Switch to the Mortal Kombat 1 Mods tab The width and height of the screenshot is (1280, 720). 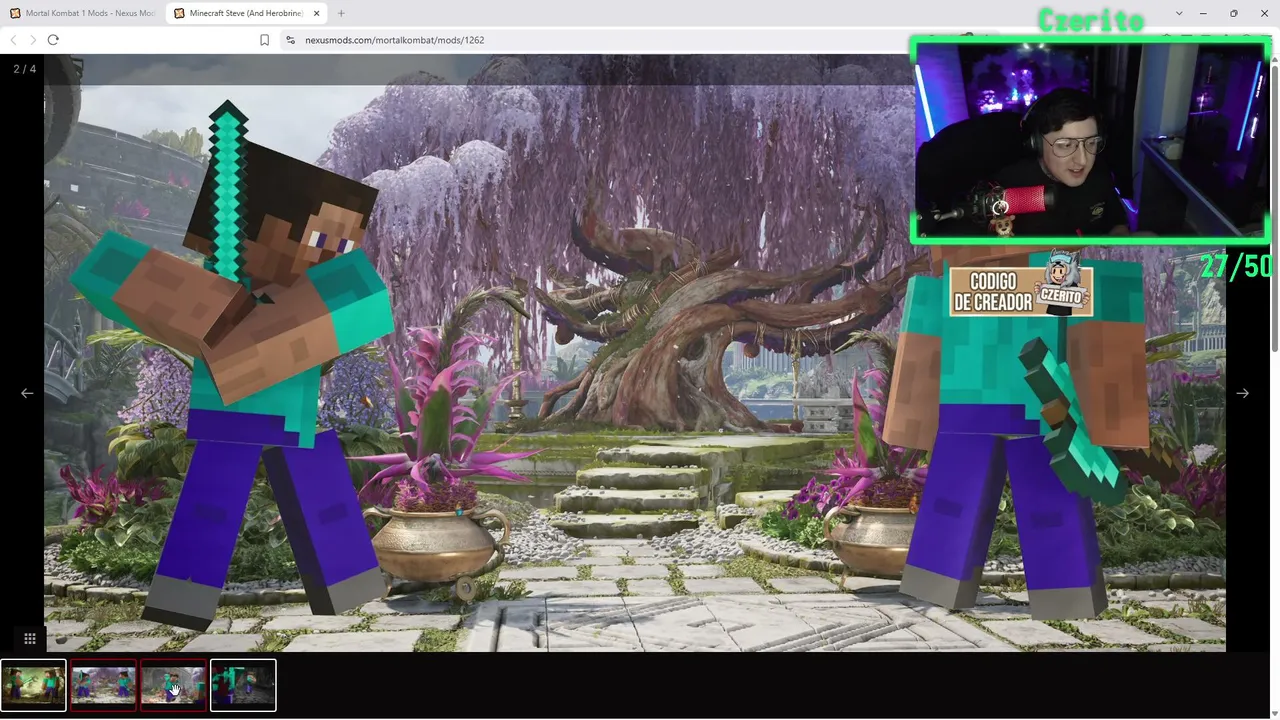pos(83,13)
